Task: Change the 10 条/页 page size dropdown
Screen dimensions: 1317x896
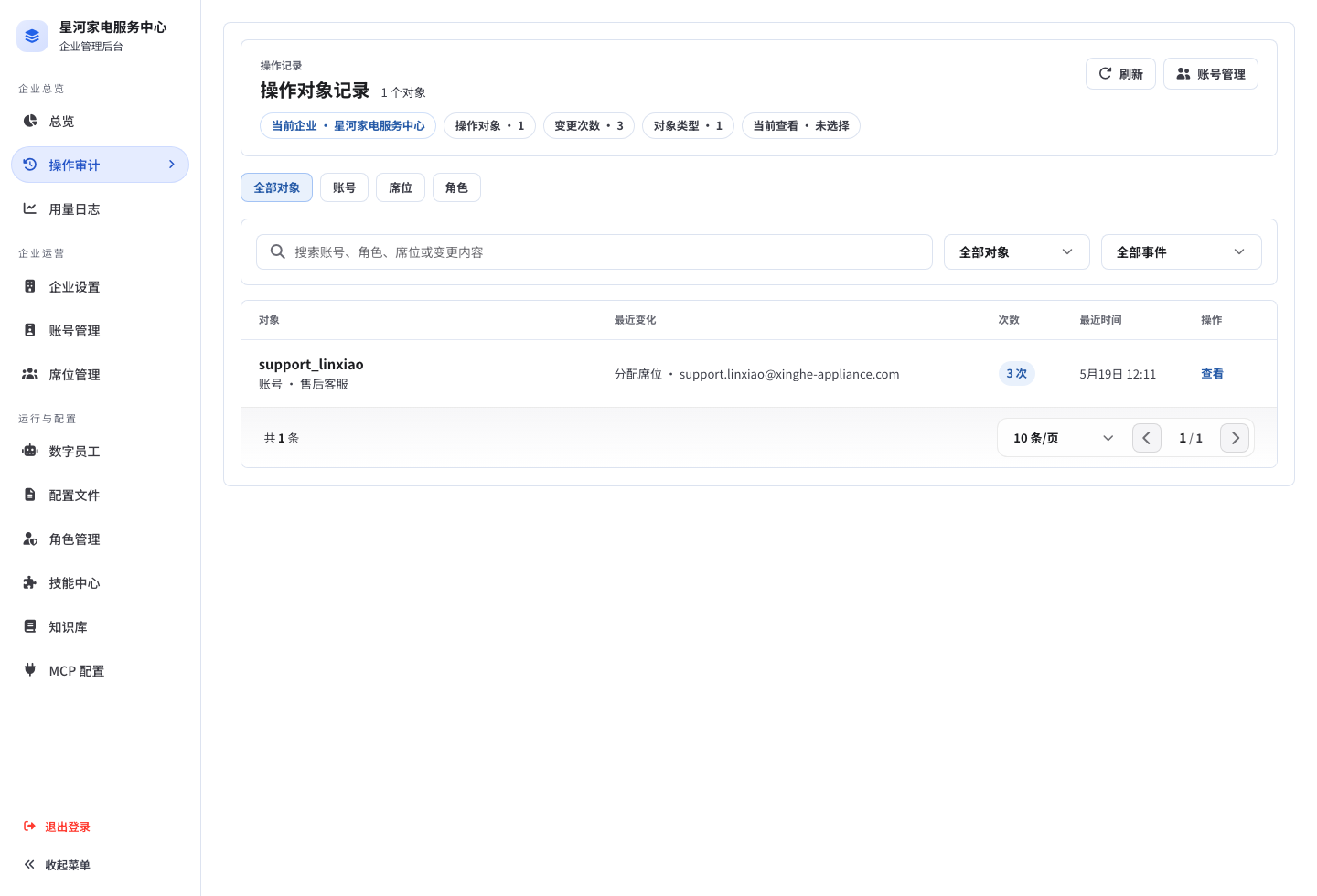Action: pos(1064,438)
